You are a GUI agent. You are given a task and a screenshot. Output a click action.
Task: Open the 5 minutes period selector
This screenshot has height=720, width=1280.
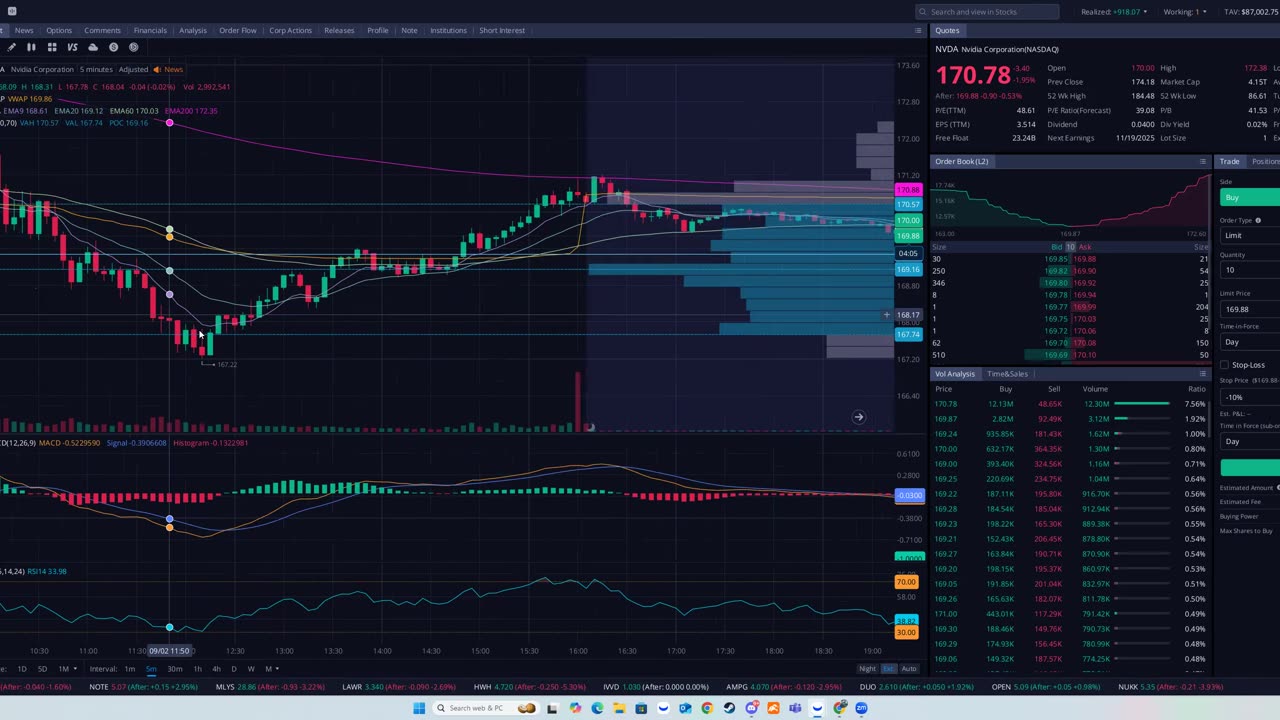[96, 69]
